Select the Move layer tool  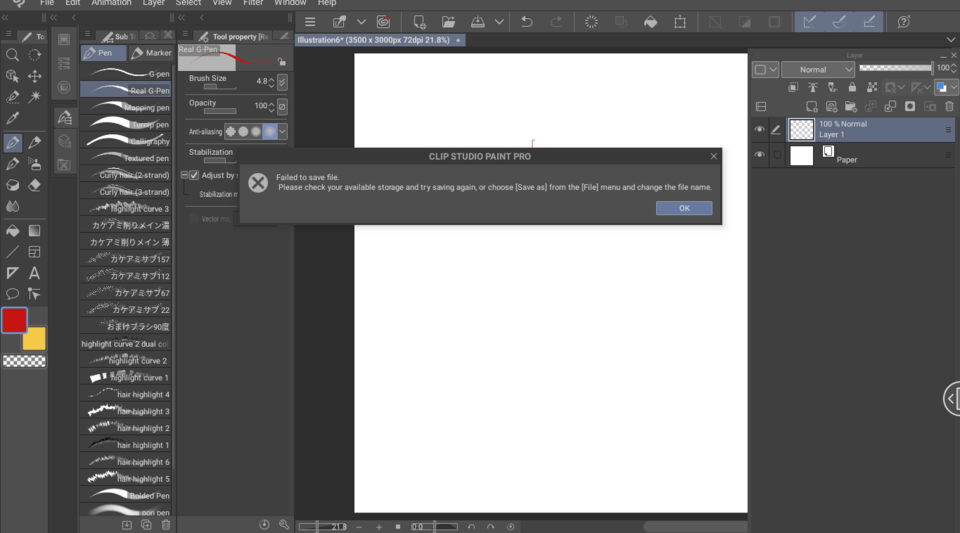coord(35,76)
